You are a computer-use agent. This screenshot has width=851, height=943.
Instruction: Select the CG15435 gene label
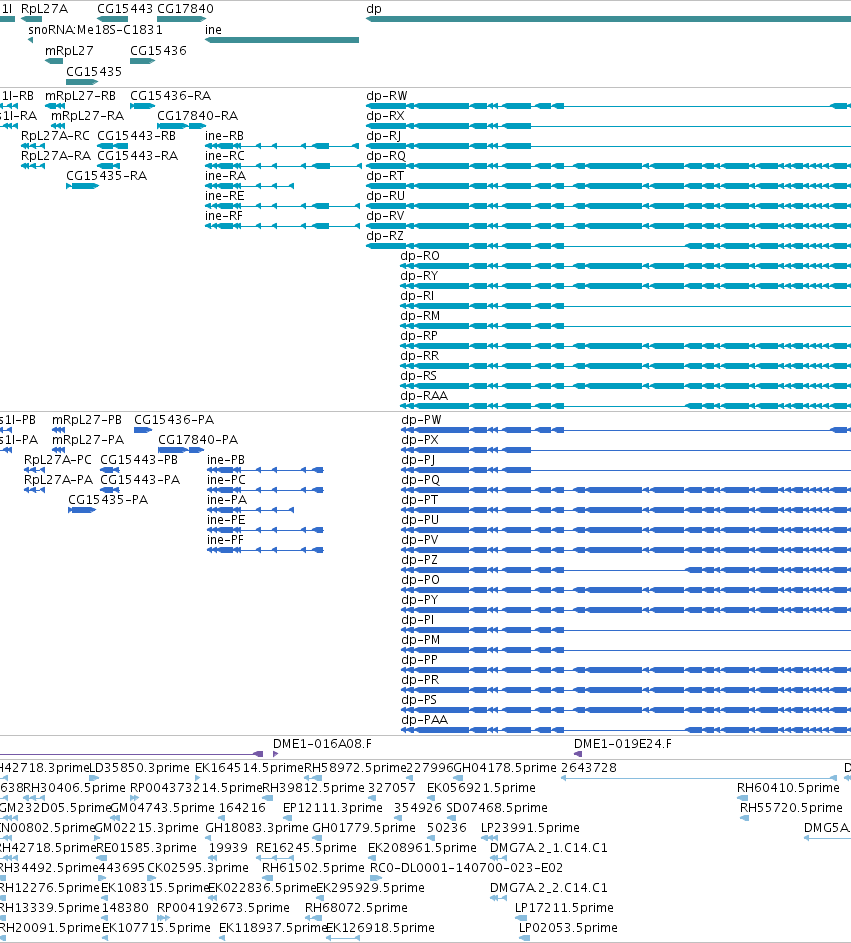(x=94, y=72)
